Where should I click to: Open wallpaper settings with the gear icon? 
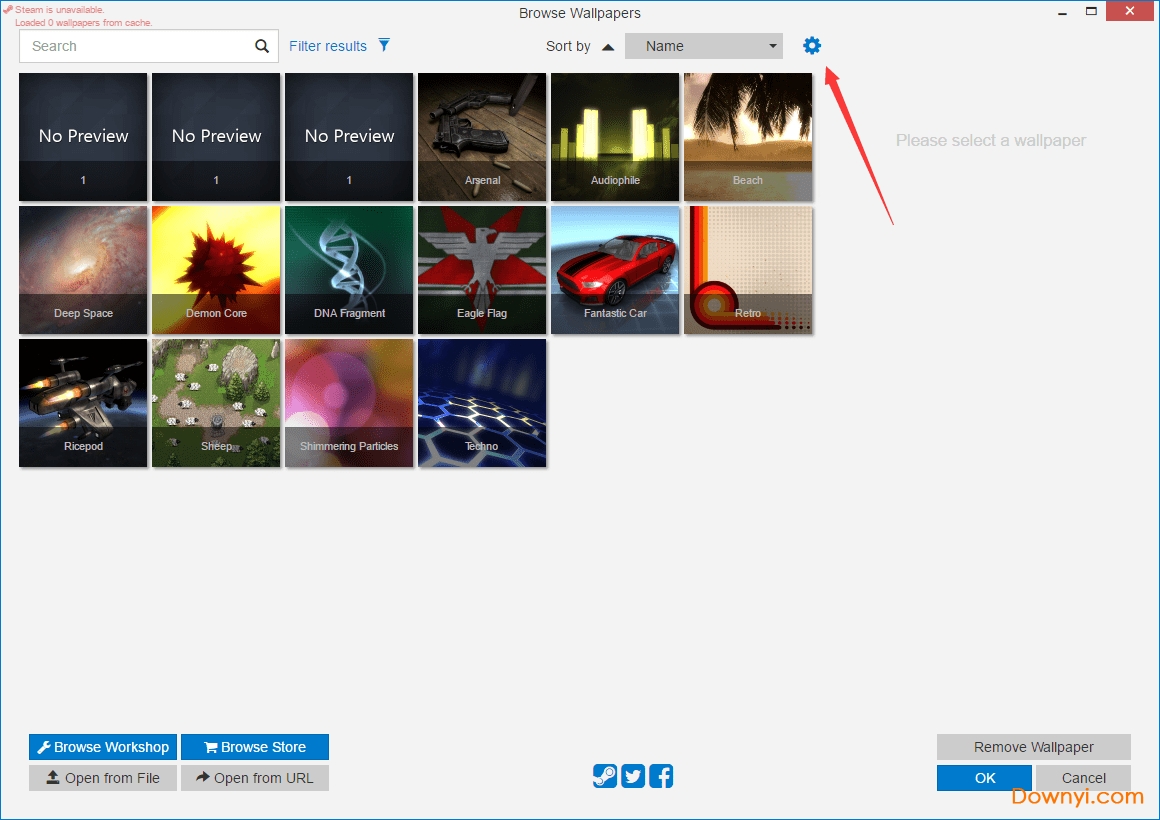(x=811, y=45)
